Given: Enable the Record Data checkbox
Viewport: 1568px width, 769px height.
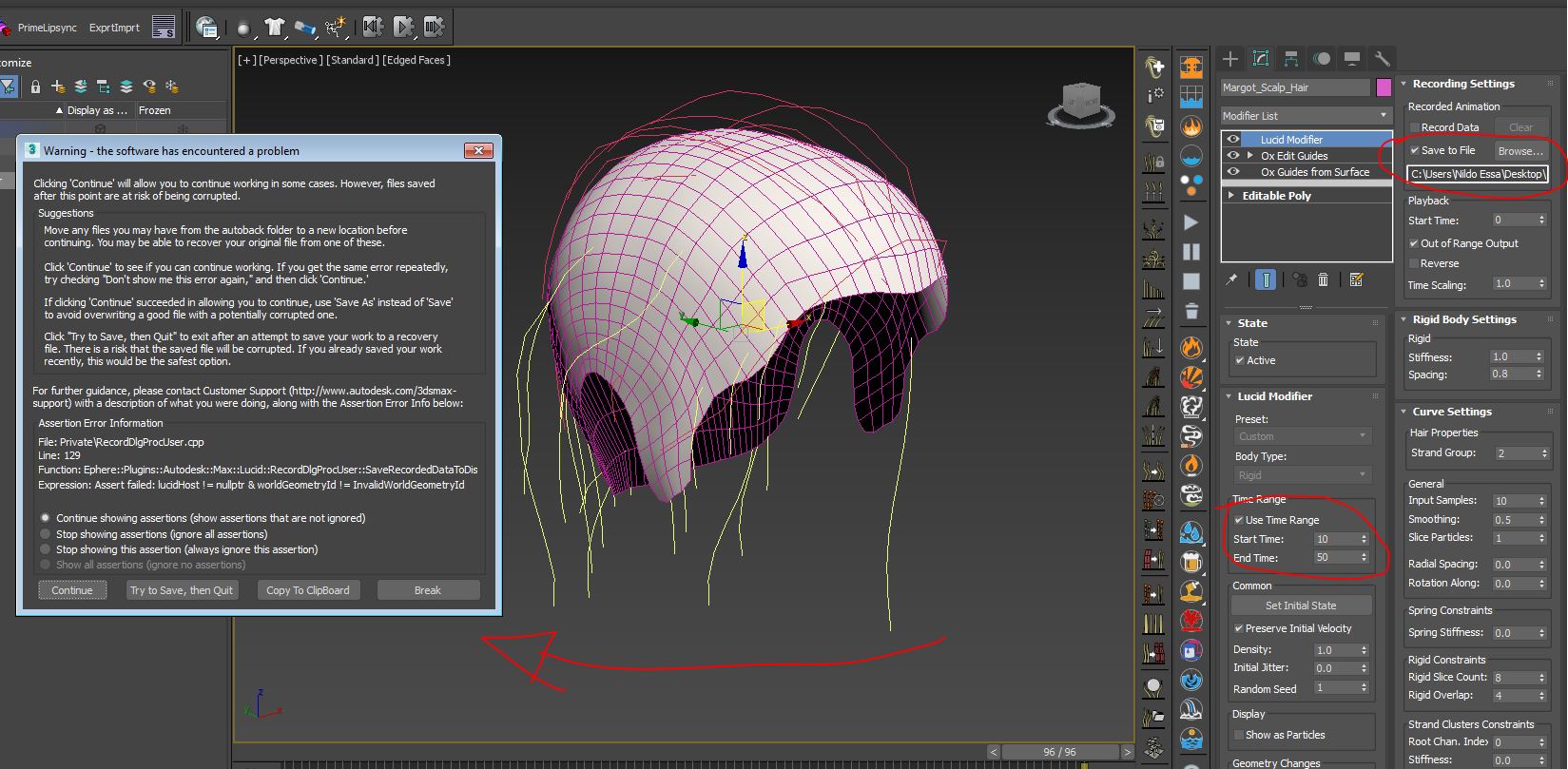Looking at the screenshot, I should coord(1415,127).
